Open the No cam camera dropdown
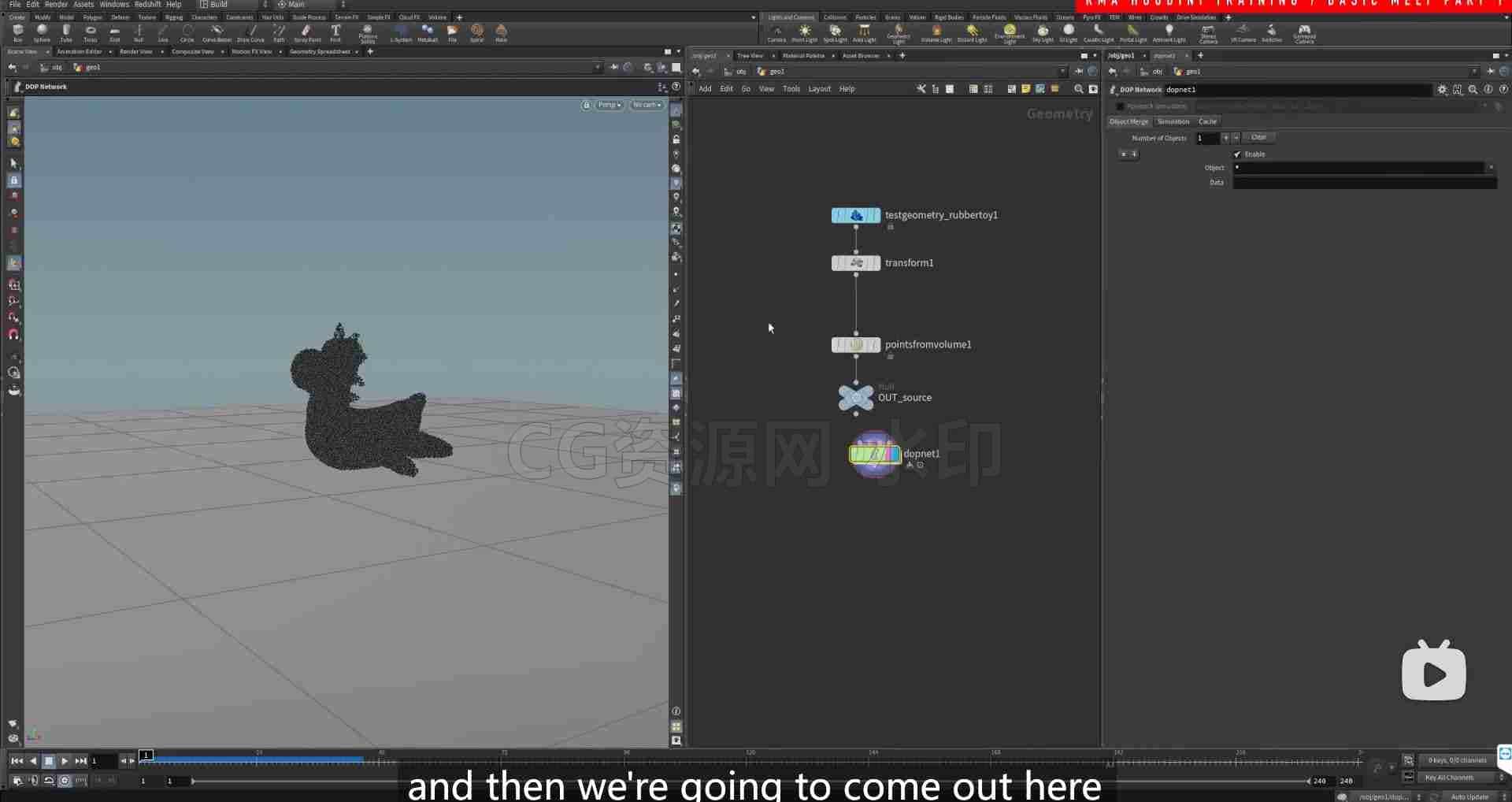This screenshot has height=802, width=1512. point(647,105)
